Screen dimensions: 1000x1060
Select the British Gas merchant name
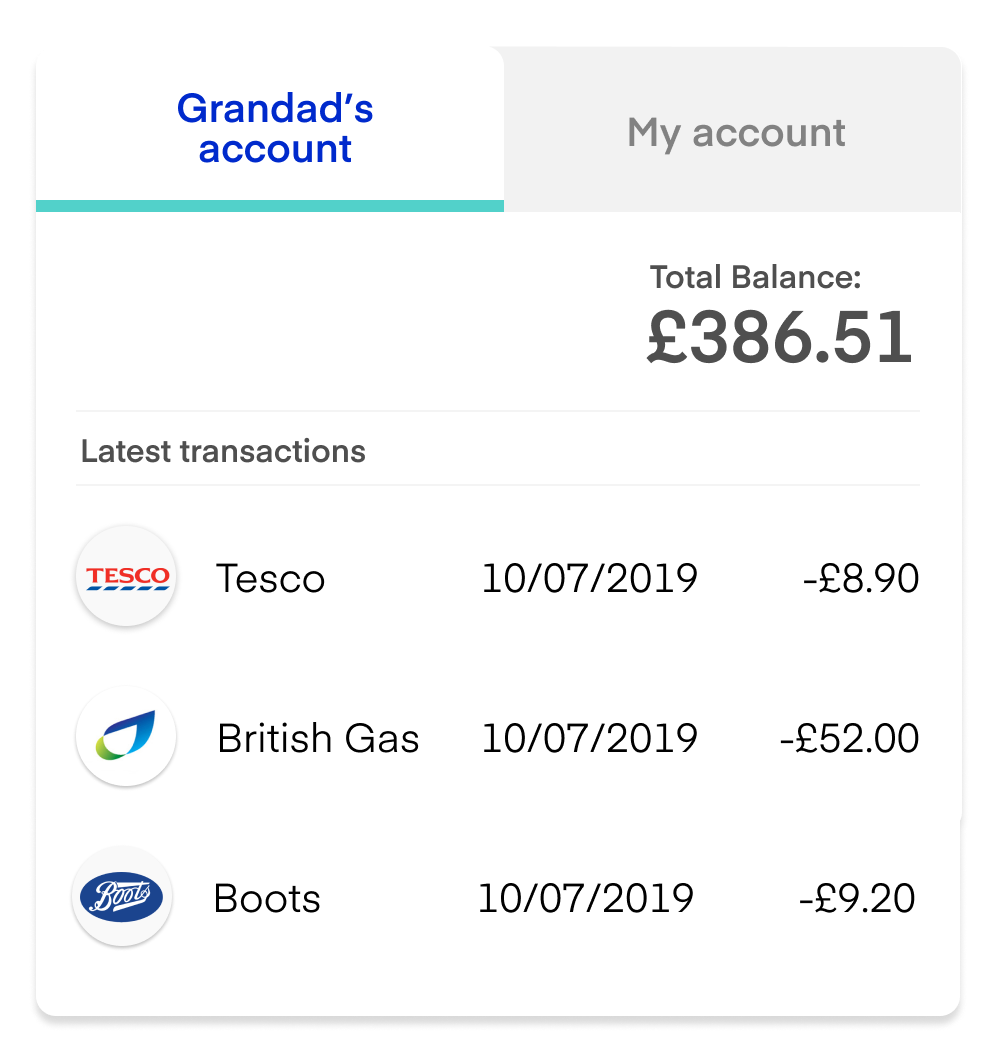click(318, 738)
